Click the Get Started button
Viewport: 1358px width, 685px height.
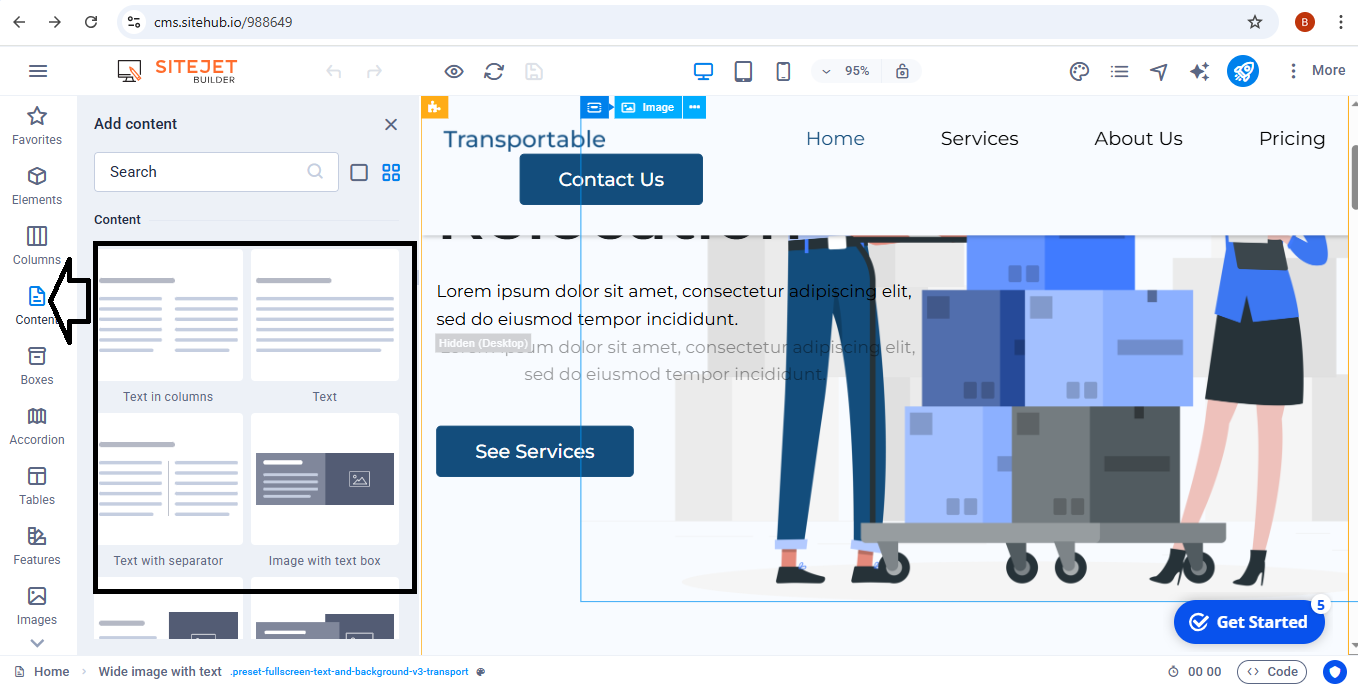coord(1248,622)
